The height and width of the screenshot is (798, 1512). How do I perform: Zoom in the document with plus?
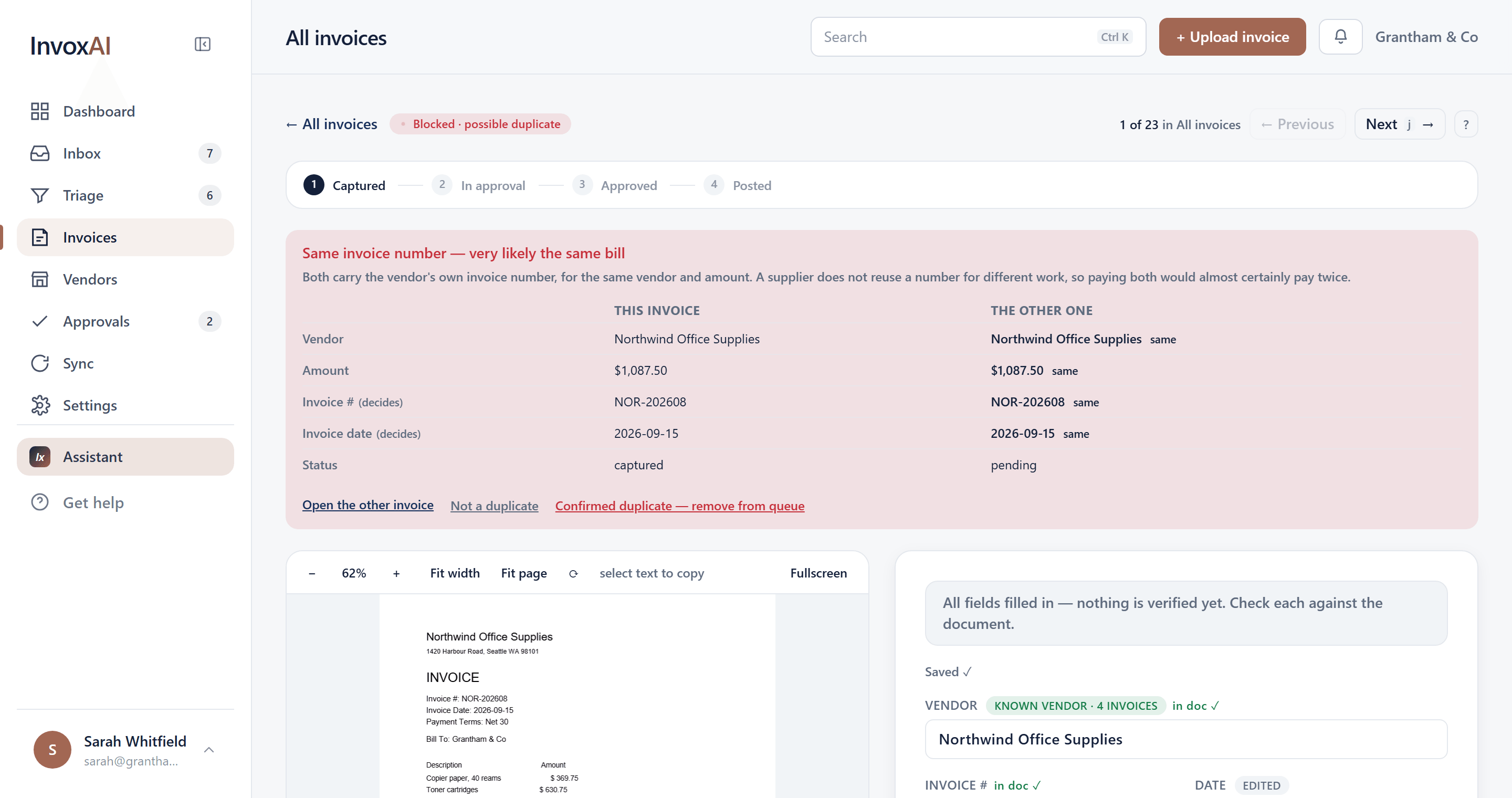396,573
